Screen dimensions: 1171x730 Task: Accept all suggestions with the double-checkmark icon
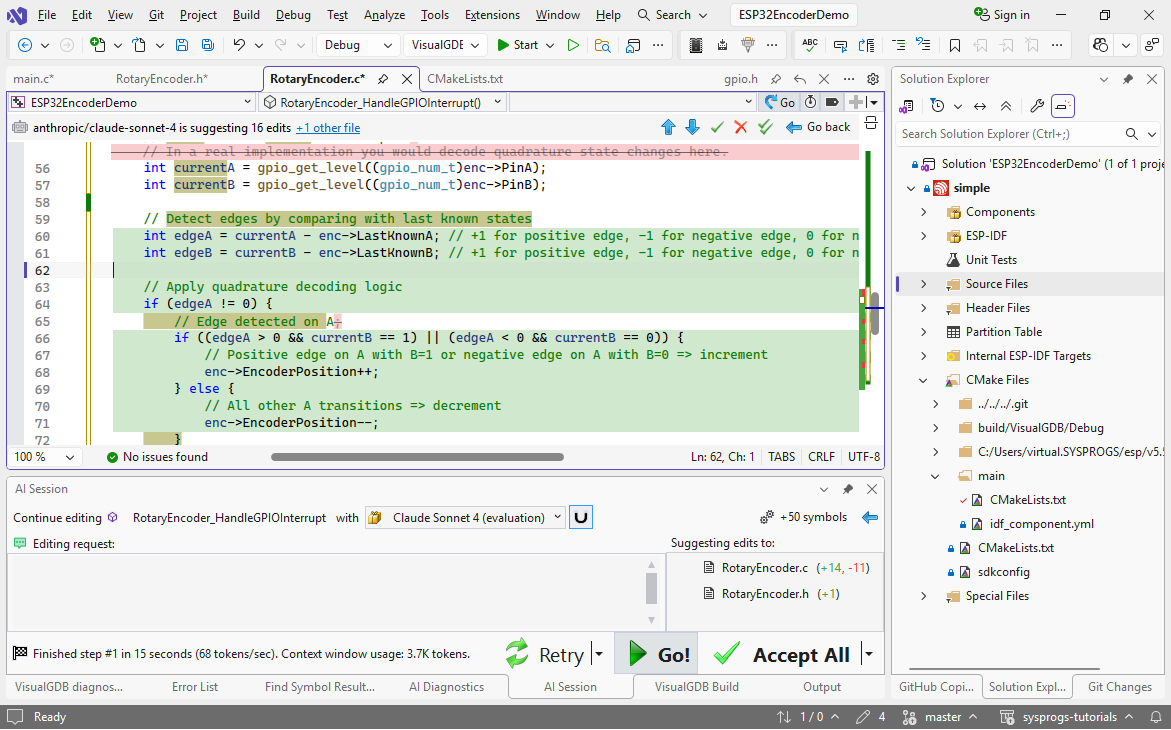765,127
